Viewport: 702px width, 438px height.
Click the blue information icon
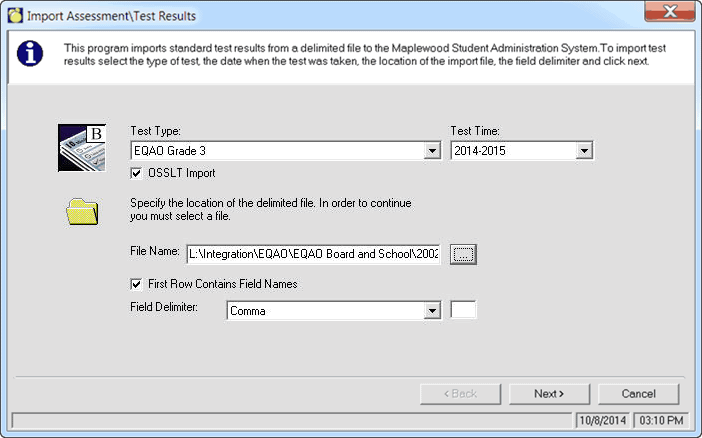tap(31, 55)
